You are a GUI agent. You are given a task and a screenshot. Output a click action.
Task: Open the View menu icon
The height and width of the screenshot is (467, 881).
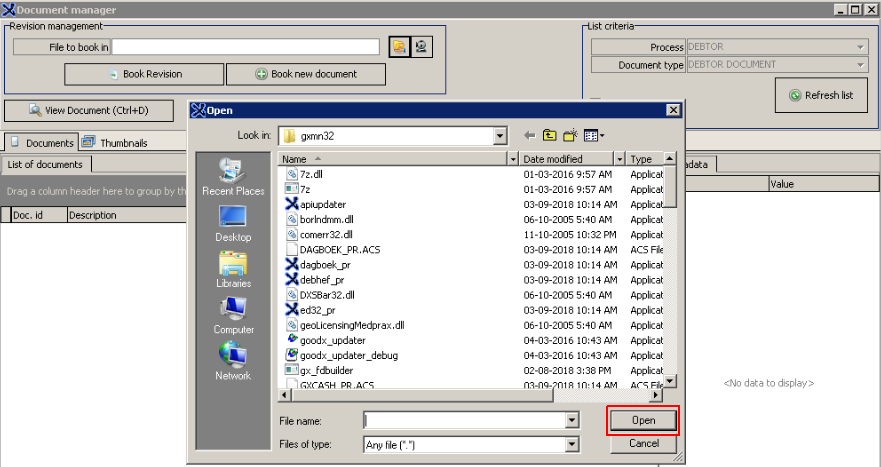pyautogui.click(x=593, y=135)
